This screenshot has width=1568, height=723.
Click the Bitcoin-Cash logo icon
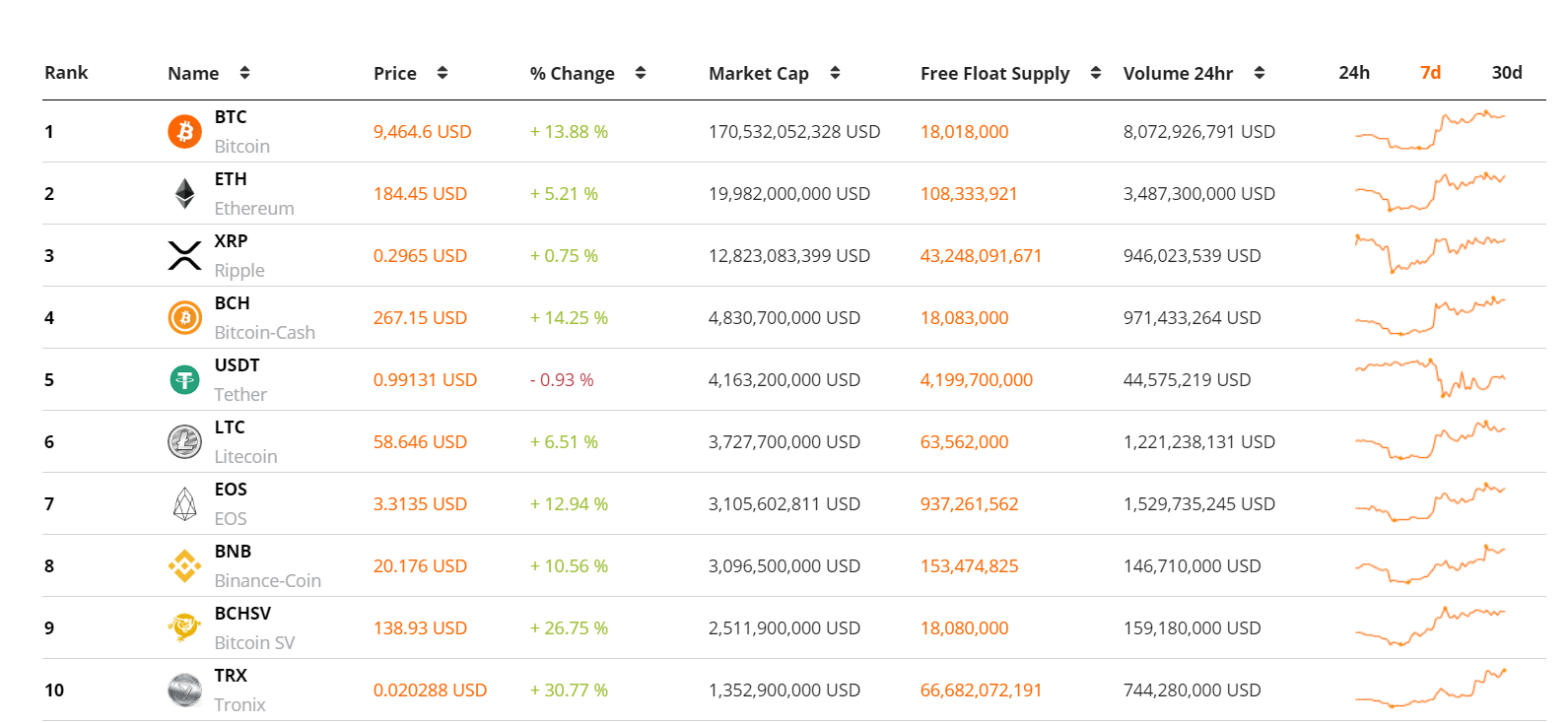[184, 317]
